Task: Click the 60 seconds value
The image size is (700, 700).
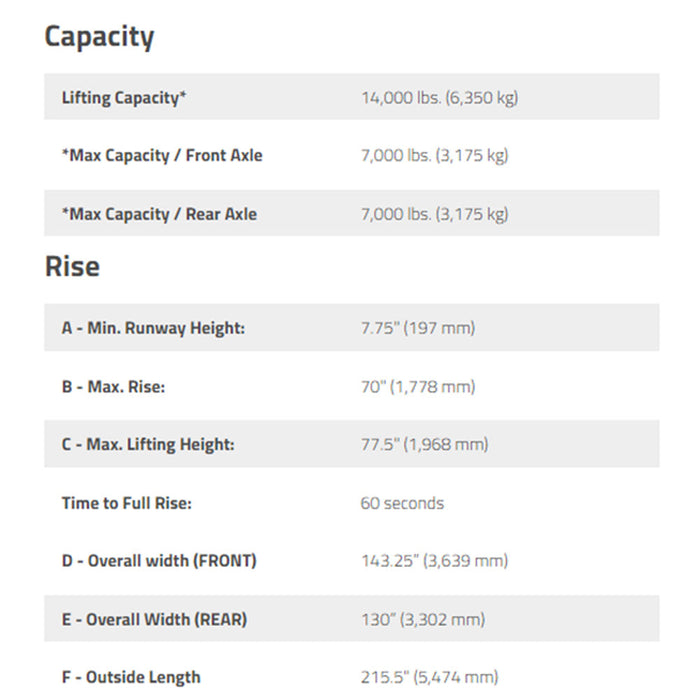Action: (x=402, y=503)
